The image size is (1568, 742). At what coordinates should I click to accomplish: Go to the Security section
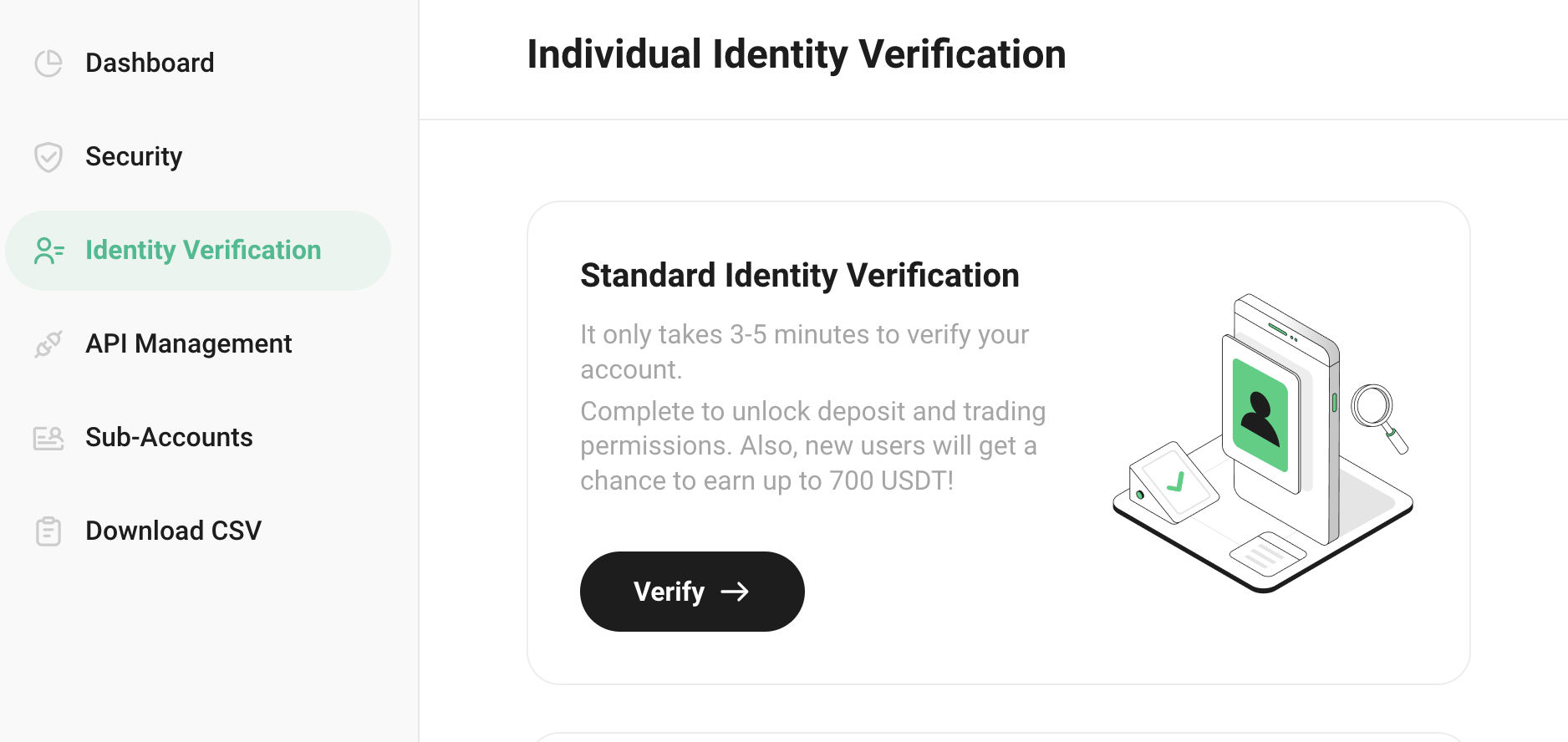coord(134,157)
